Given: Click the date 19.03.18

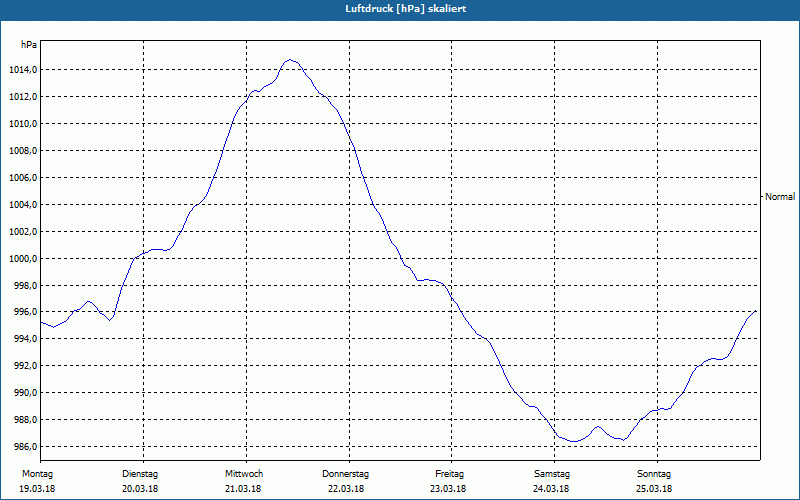Looking at the screenshot, I should coord(37,489).
